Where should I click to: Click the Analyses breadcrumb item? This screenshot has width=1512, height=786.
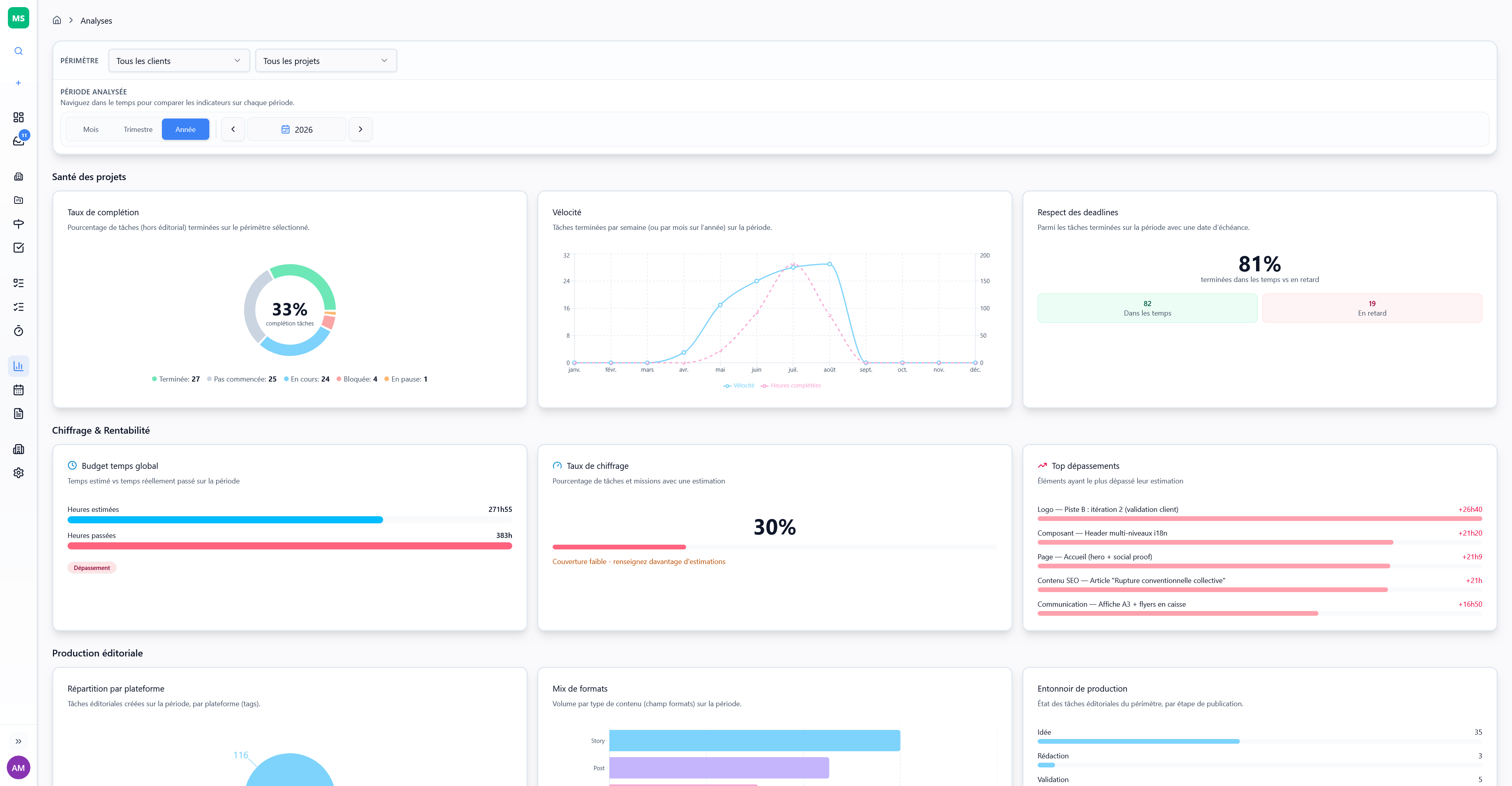[96, 21]
